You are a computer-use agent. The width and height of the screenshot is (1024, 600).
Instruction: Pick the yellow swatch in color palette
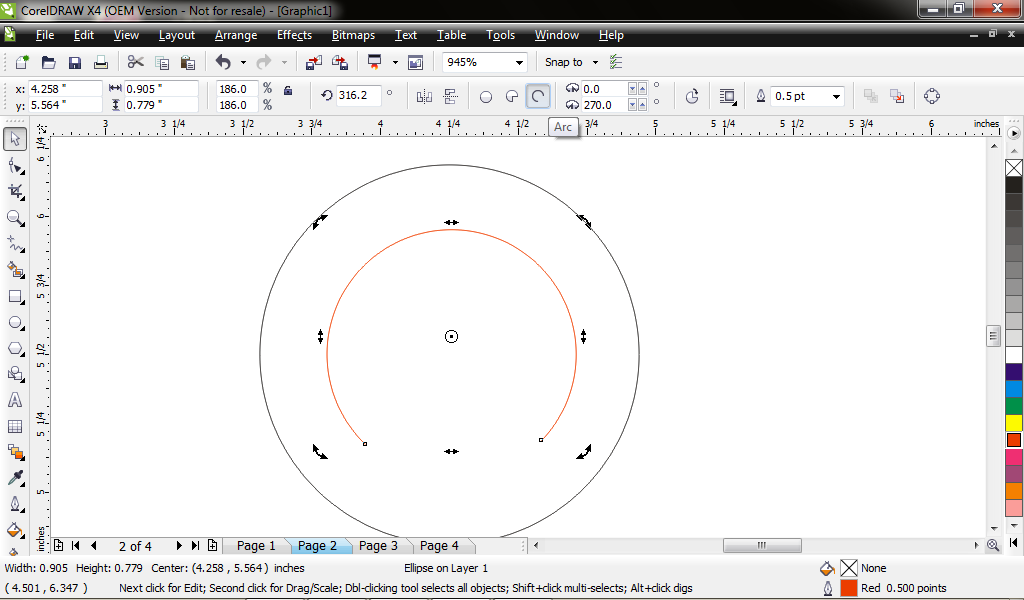(x=1013, y=423)
